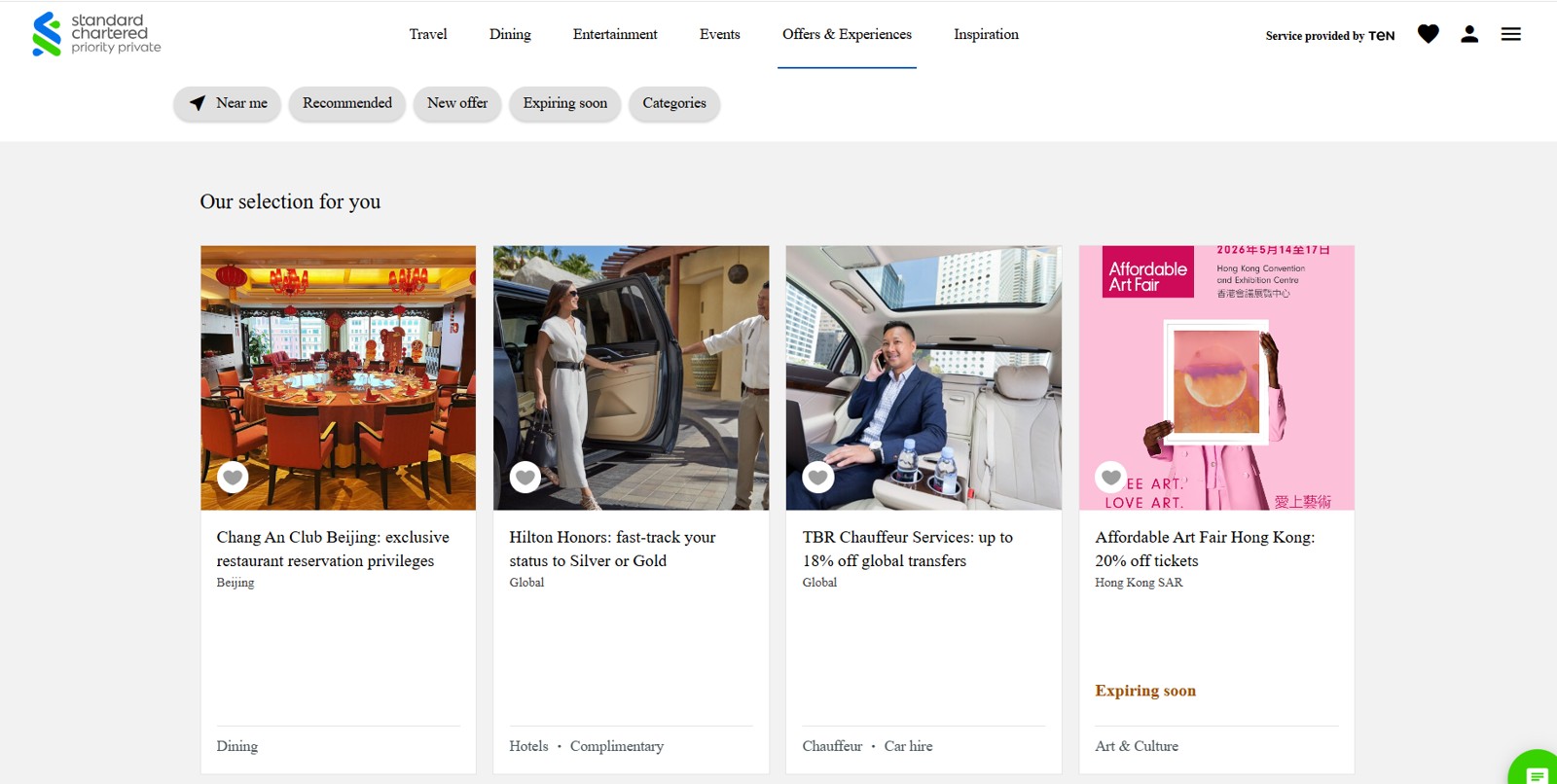Toggle heart on Affordable Art Fair card
This screenshot has height=784, width=1557.
point(1111,477)
